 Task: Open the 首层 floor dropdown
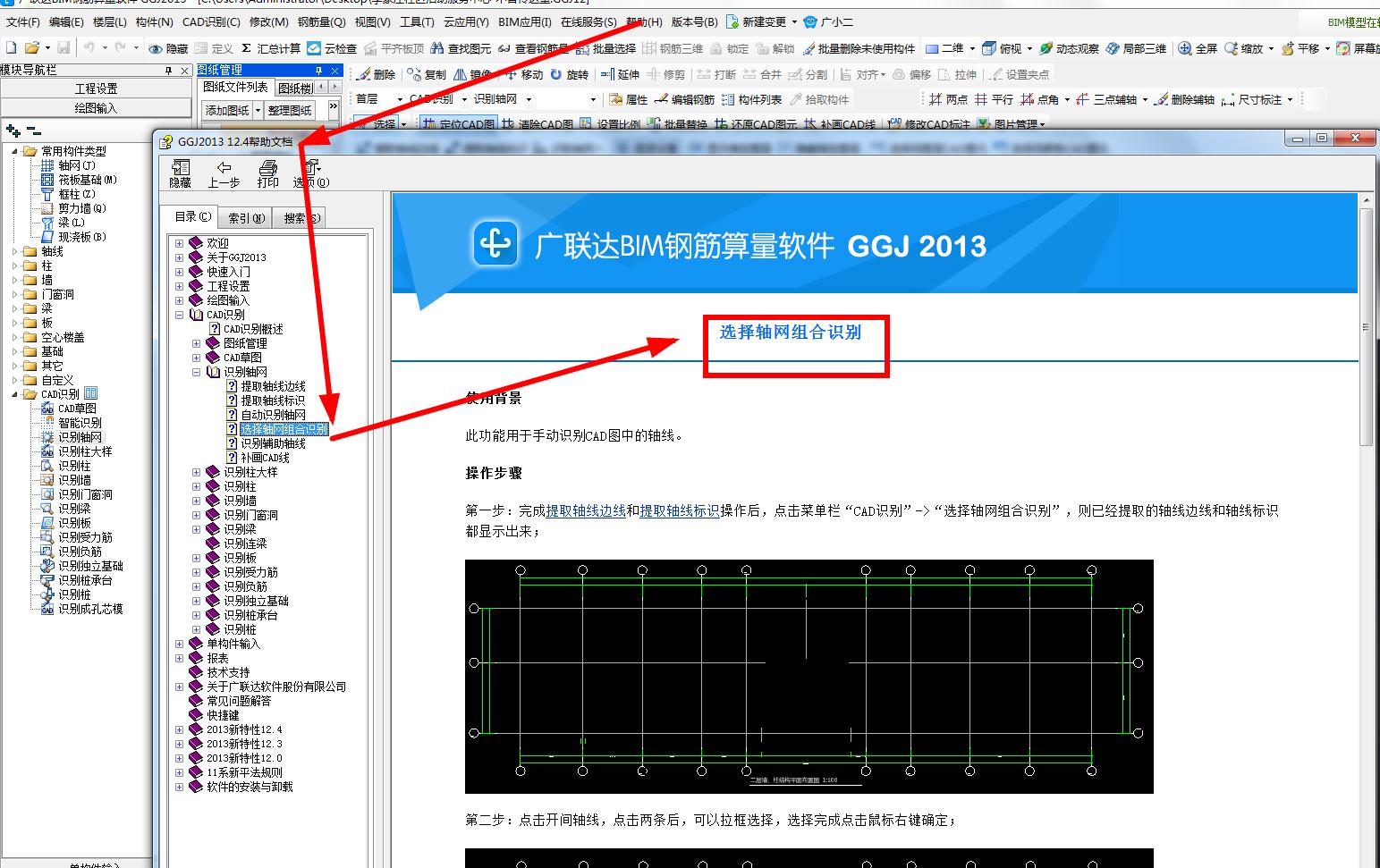(x=400, y=99)
